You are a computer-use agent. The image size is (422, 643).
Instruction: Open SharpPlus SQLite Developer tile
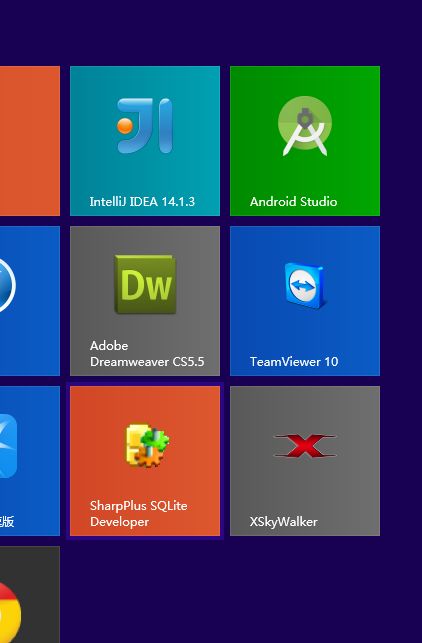point(145,461)
